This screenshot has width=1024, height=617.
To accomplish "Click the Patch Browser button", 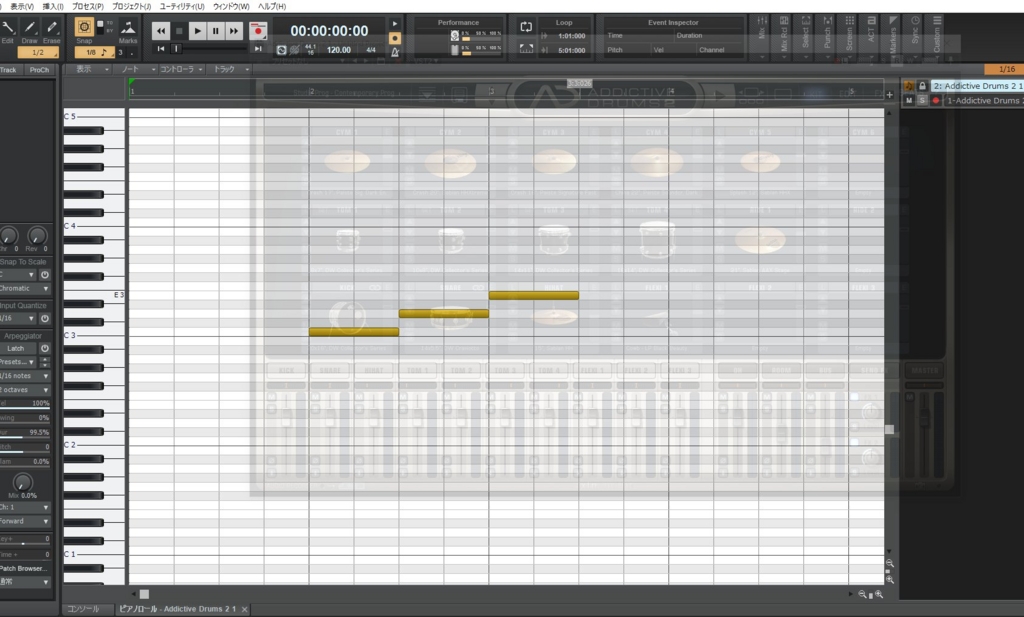I will pos(25,568).
